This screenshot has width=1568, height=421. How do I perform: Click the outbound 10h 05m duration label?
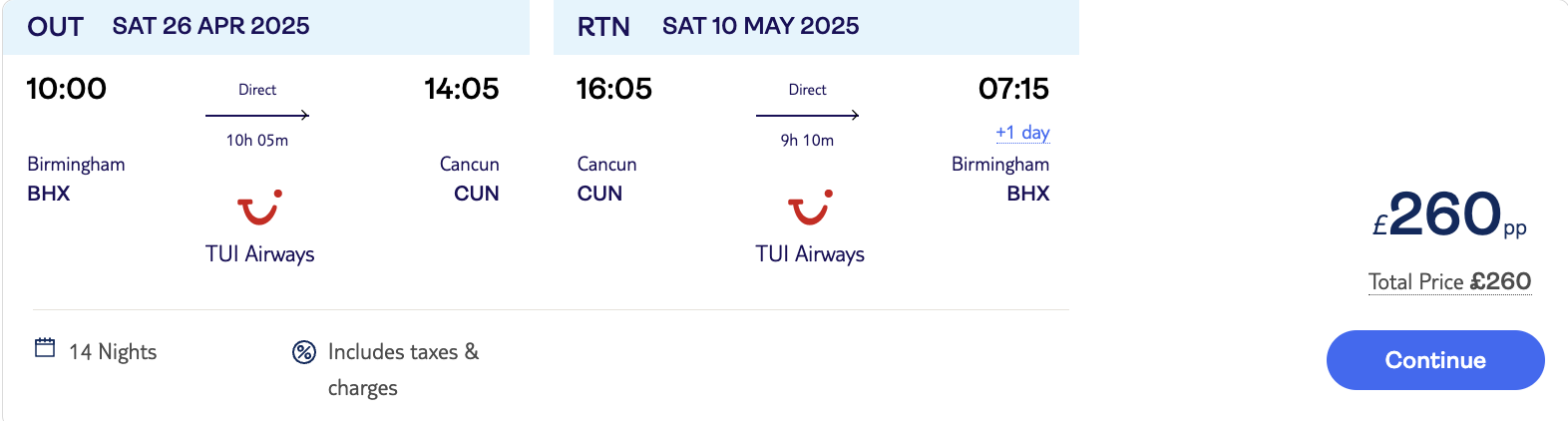click(257, 141)
